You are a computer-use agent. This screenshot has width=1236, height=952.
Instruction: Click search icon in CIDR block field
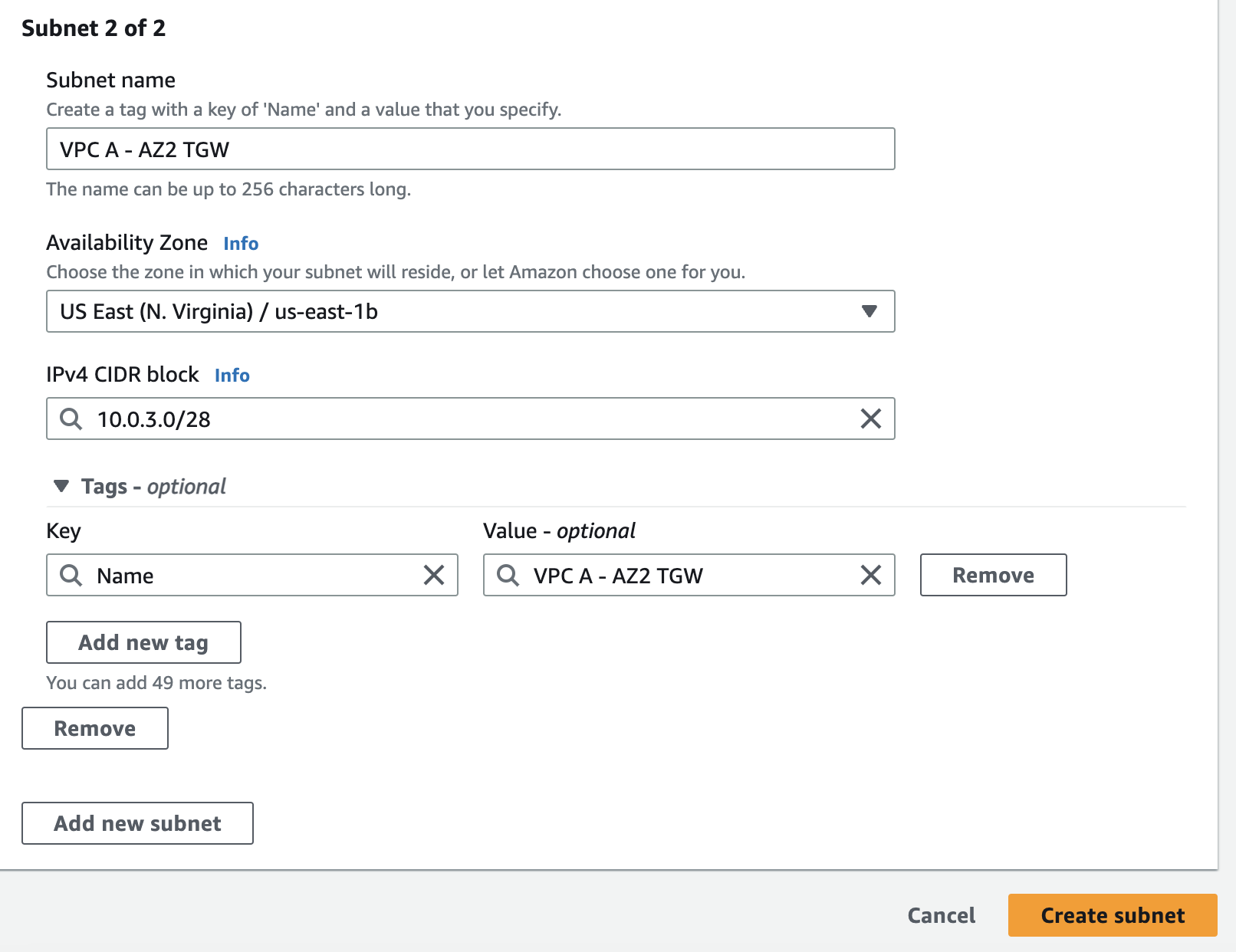coord(71,419)
